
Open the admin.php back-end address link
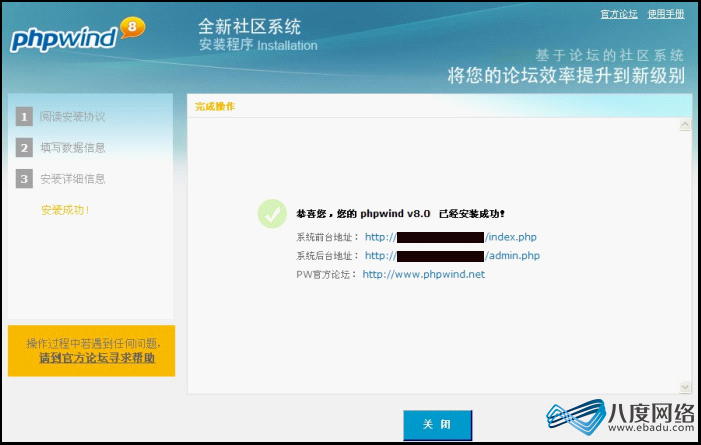tap(452, 256)
